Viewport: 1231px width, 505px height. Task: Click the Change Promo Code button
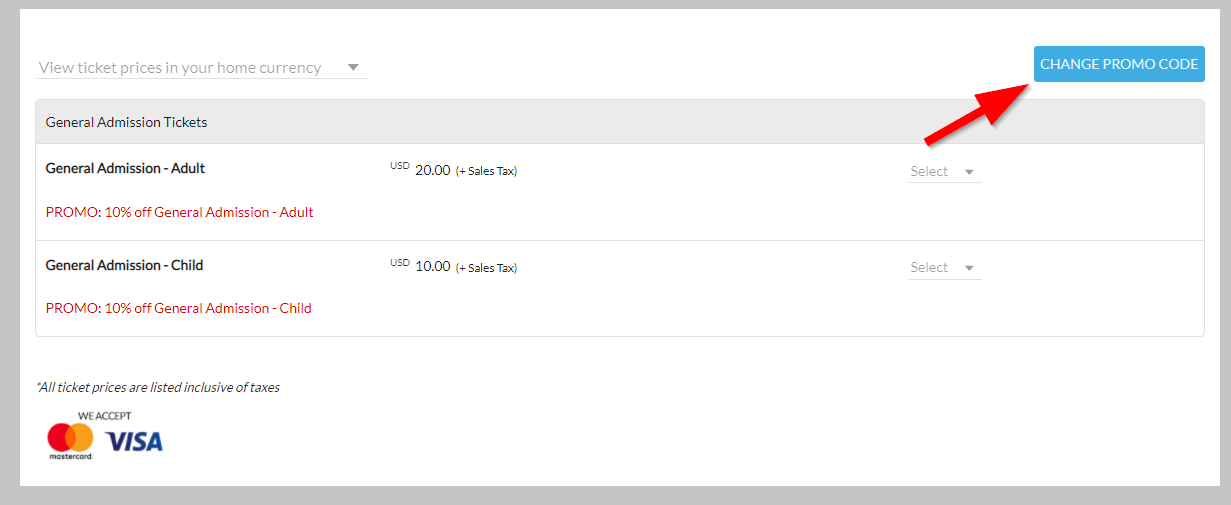coord(1119,64)
